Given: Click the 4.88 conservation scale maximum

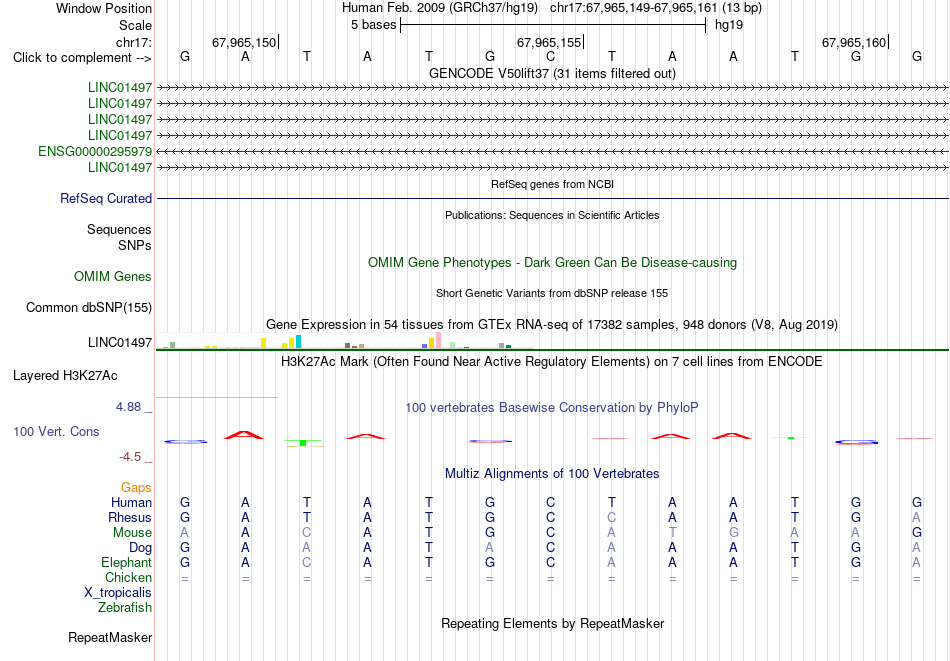Looking at the screenshot, I should click(129, 407).
